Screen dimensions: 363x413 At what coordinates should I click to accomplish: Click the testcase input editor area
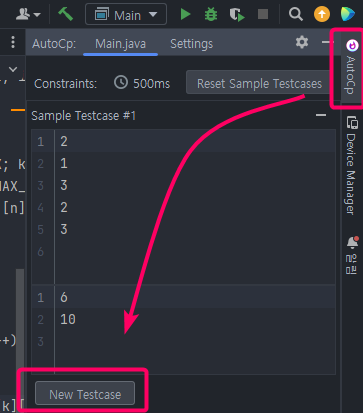pos(183,207)
